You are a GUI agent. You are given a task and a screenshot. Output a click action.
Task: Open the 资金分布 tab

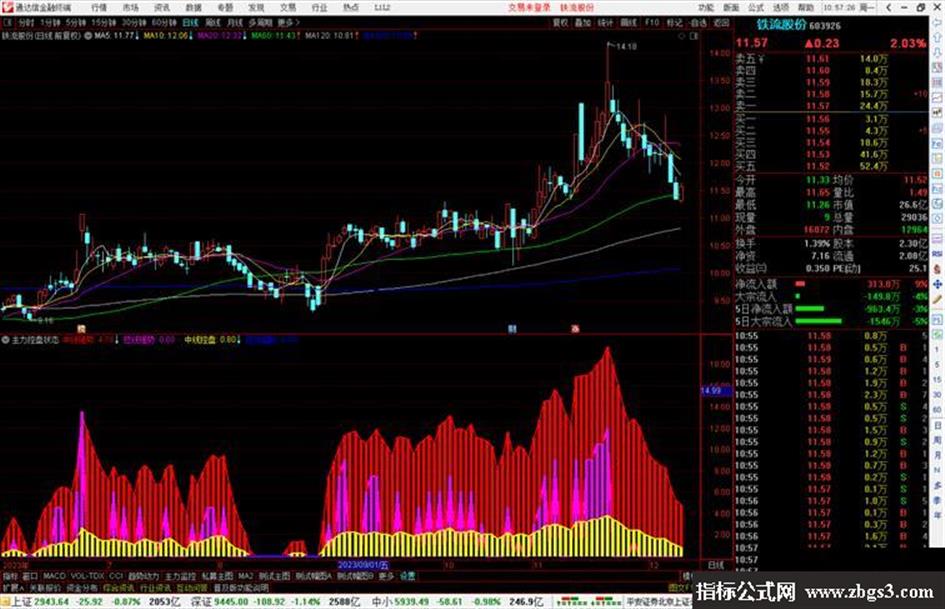(x=82, y=588)
